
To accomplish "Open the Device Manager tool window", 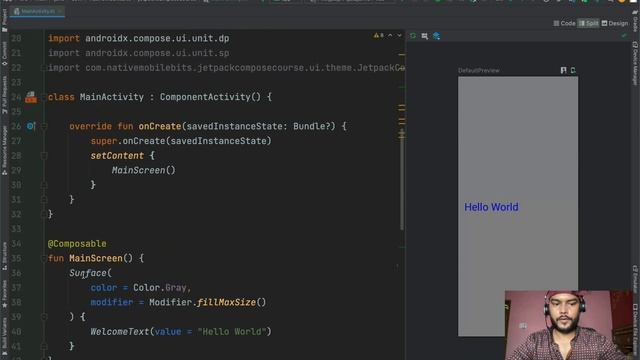I will coord(635,63).
